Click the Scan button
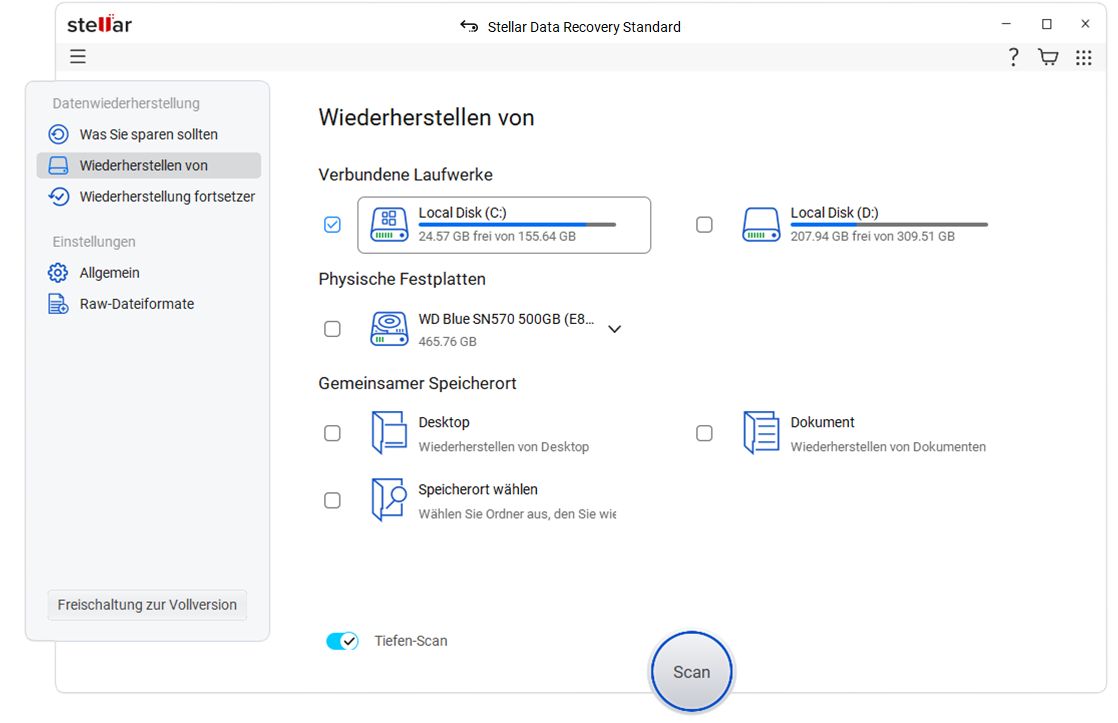The width and height of the screenshot is (1118, 723). (691, 671)
